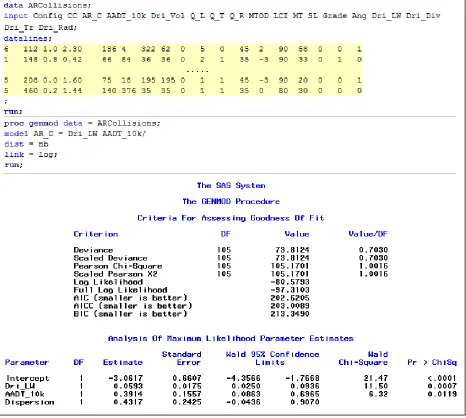466x418 pixels.
Task: Click 'Analysis Of Maximum Likelihood Parameter Estimates' heading
Action: (231, 339)
